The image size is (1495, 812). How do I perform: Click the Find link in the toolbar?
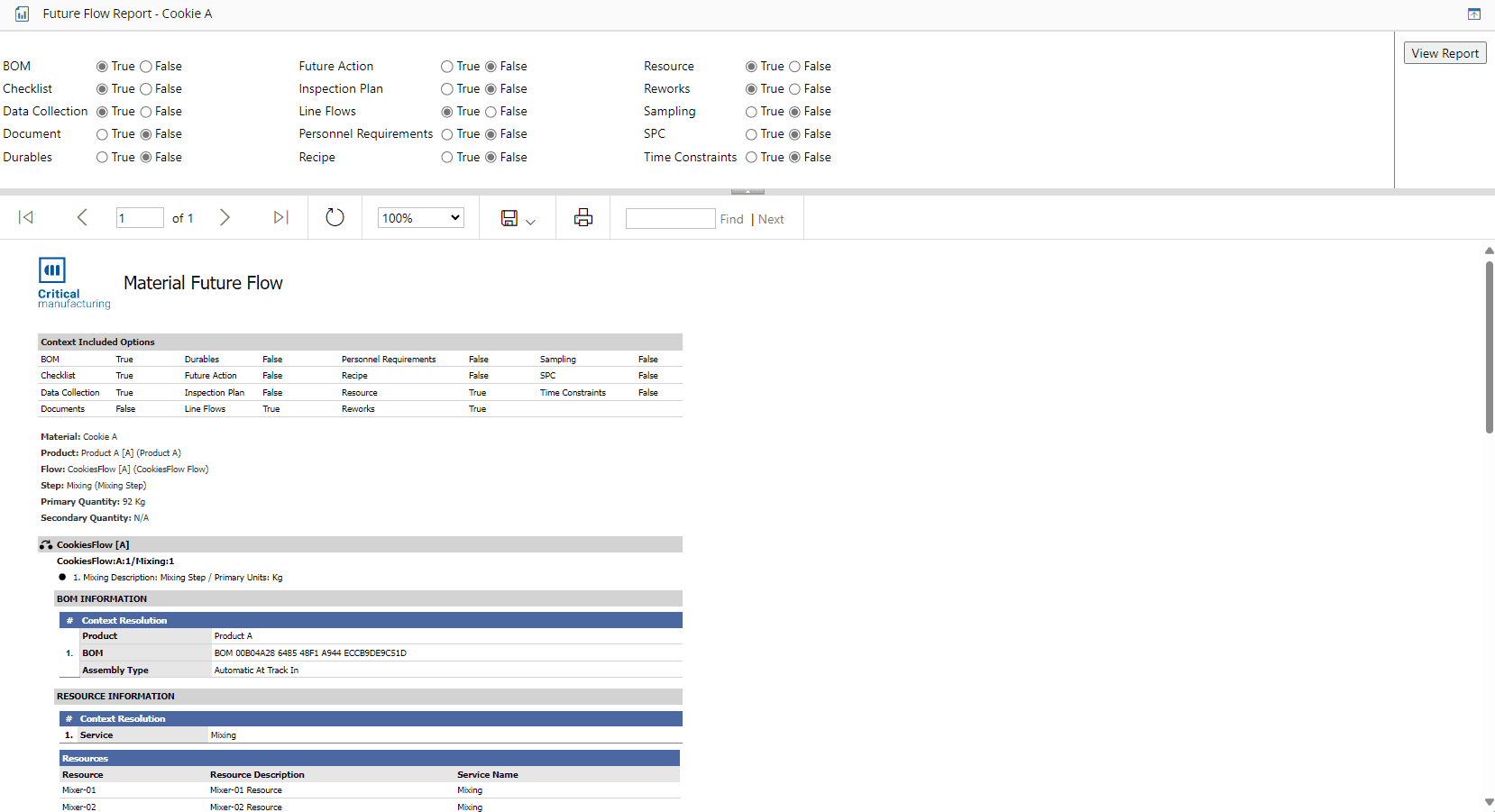click(x=731, y=219)
